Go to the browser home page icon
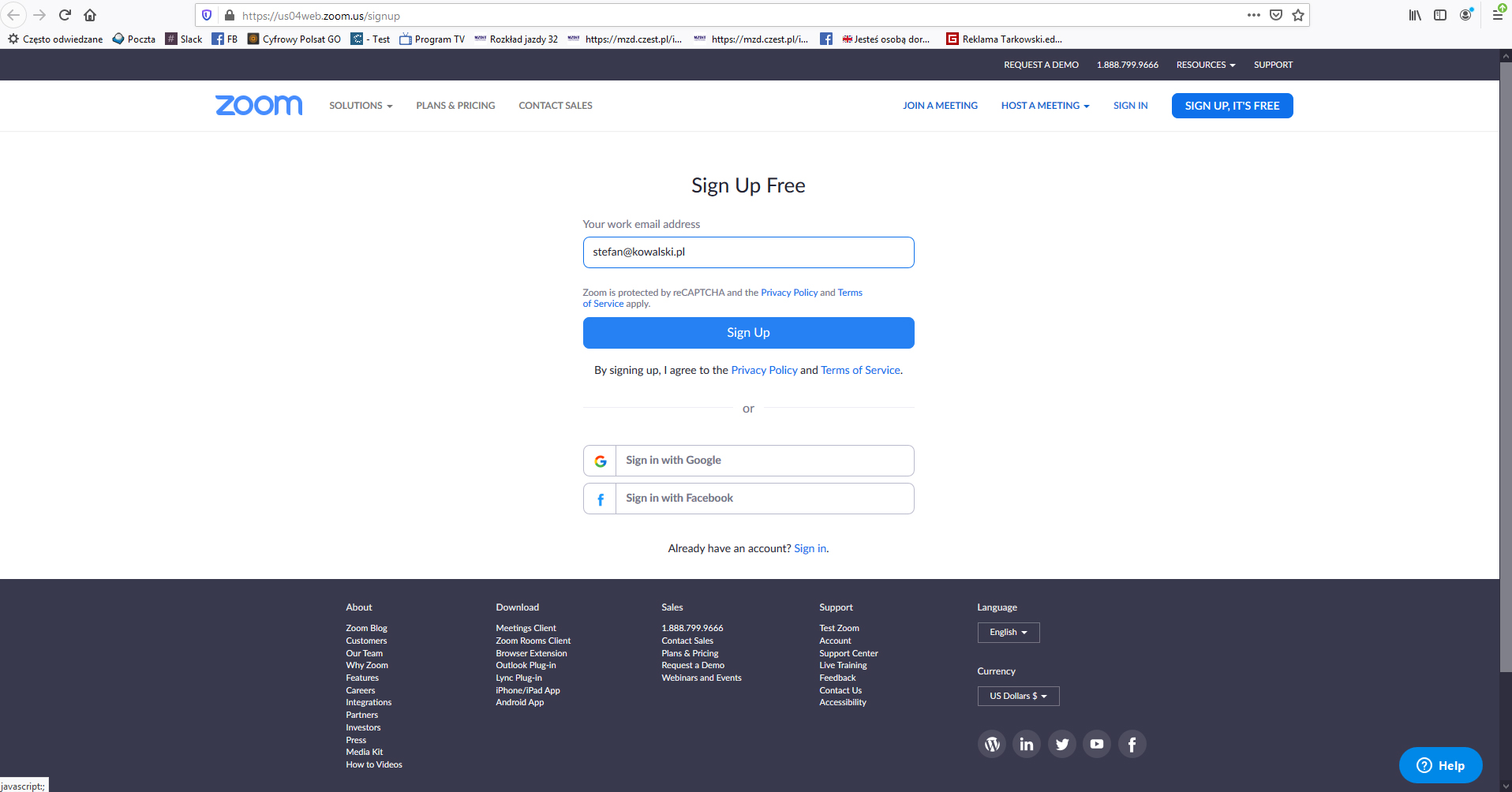The width and height of the screenshot is (1512, 792). pos(90,15)
